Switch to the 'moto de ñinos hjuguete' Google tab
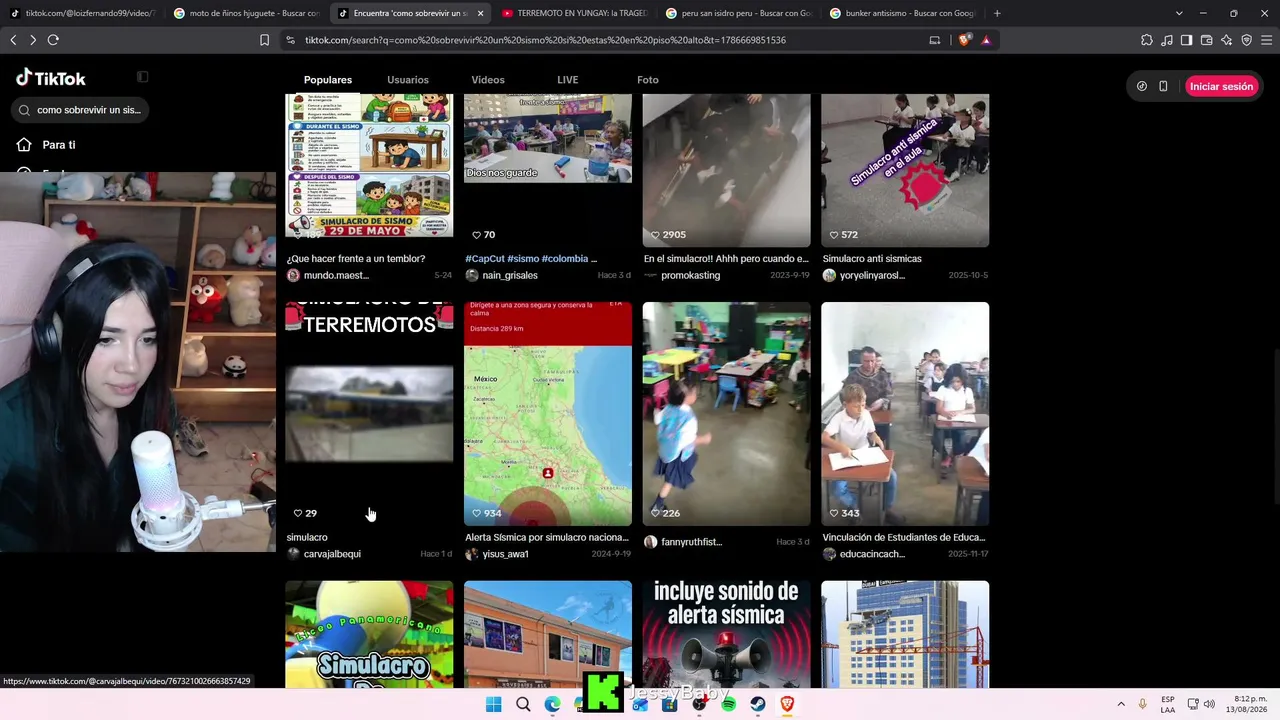This screenshot has height=720, width=1280. click(246, 13)
